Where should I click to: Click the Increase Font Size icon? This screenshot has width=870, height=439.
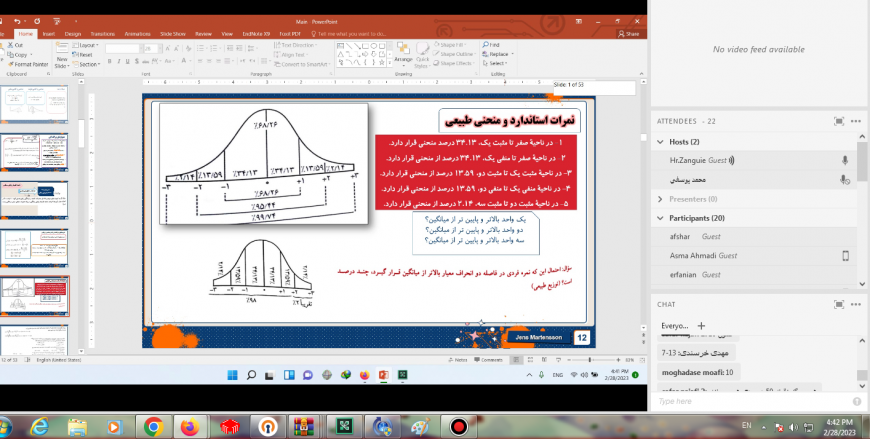click(168, 49)
